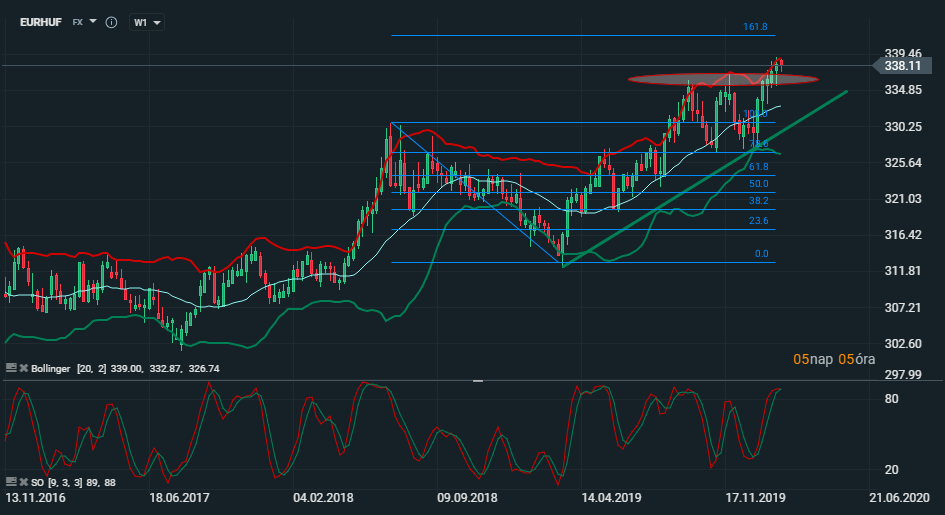The height and width of the screenshot is (515, 945).
Task: Click the 23.6 Fibonacci retracement label
Action: [758, 221]
